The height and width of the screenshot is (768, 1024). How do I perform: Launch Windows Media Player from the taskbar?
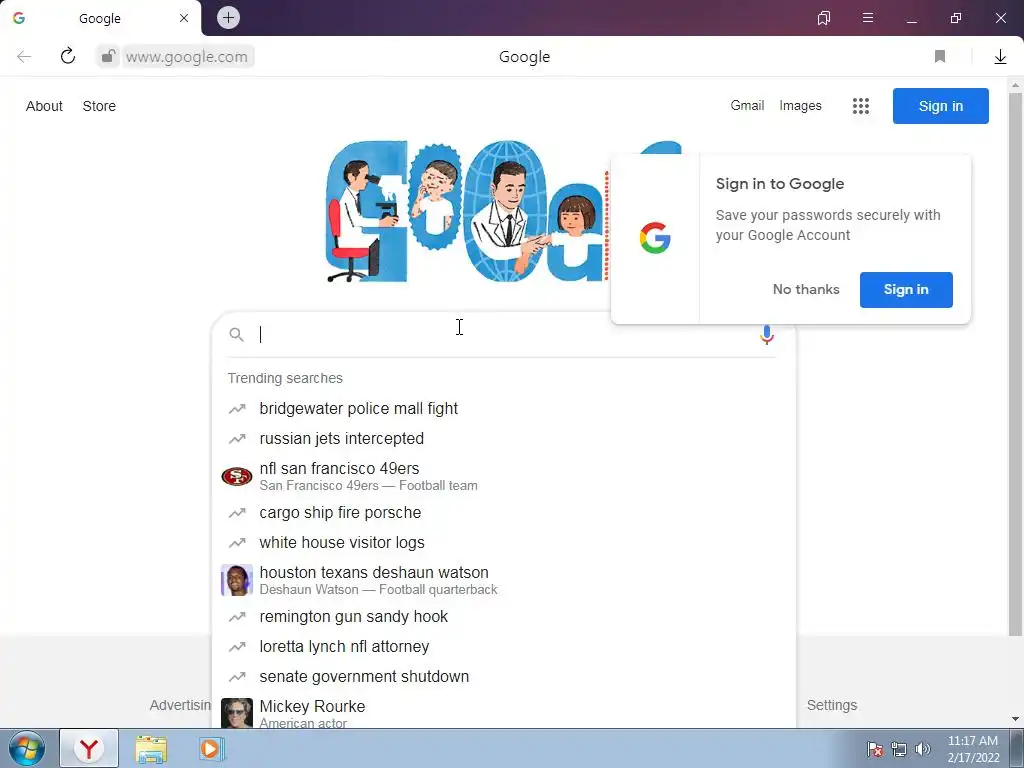tap(210, 748)
